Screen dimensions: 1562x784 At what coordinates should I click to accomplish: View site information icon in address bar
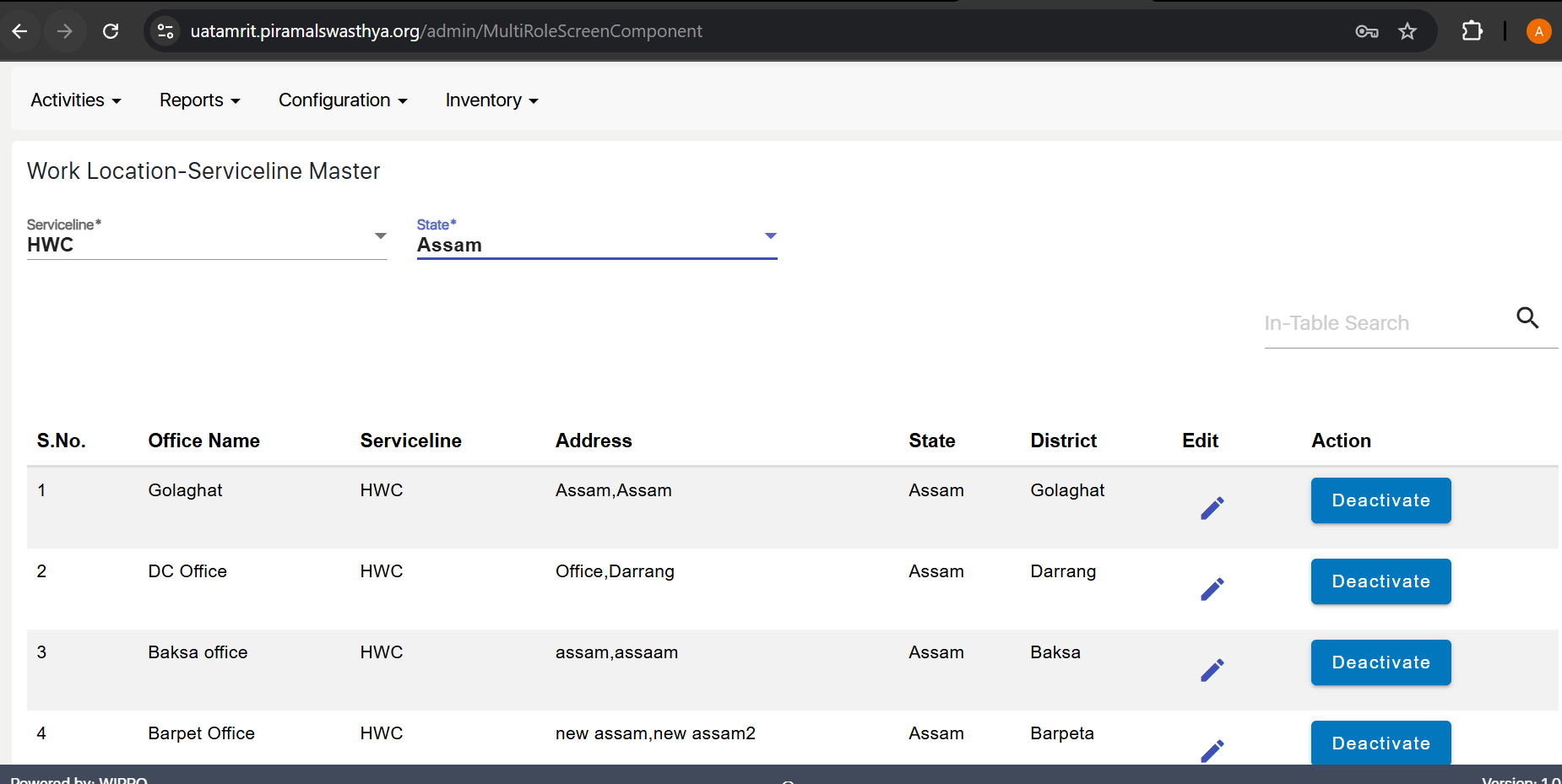point(165,31)
